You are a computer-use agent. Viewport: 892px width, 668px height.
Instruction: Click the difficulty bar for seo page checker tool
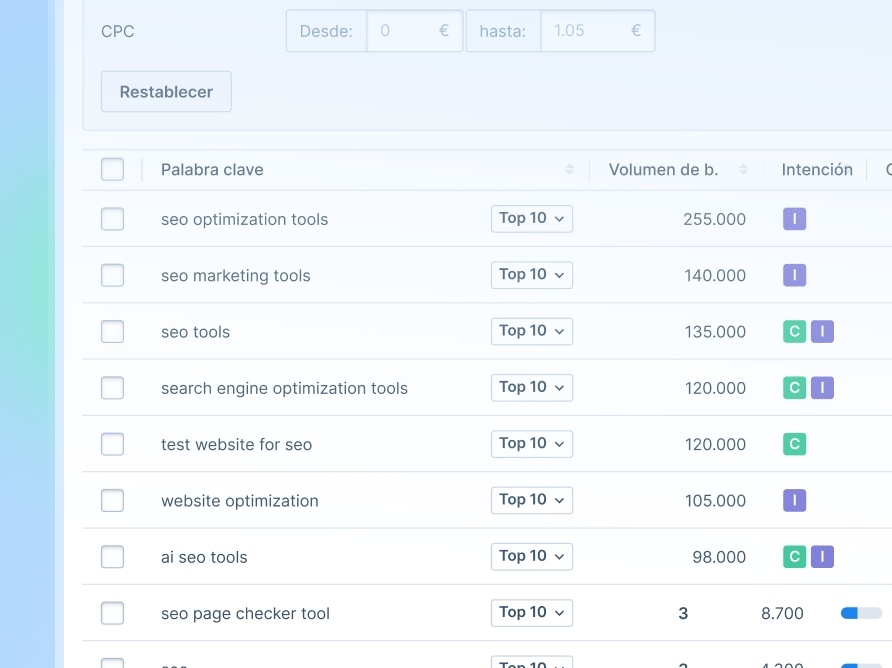pos(861,613)
